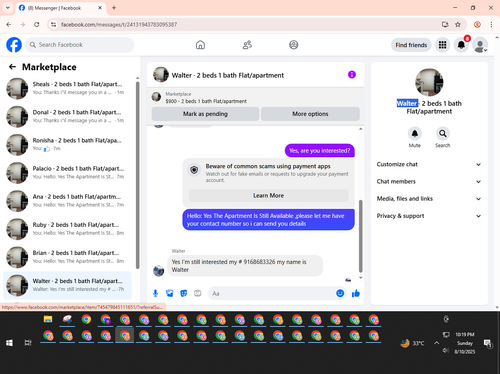500x374 pixels.
Task: Choose a sticker icon in composer
Action: tap(184, 293)
